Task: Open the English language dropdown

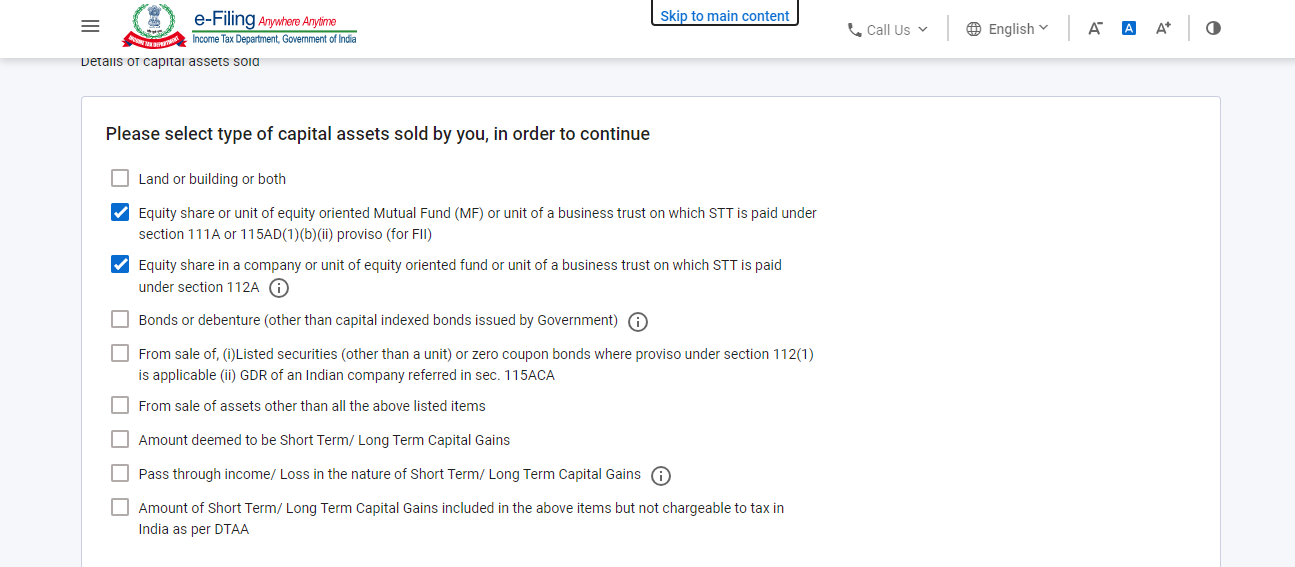Action: click(1008, 29)
